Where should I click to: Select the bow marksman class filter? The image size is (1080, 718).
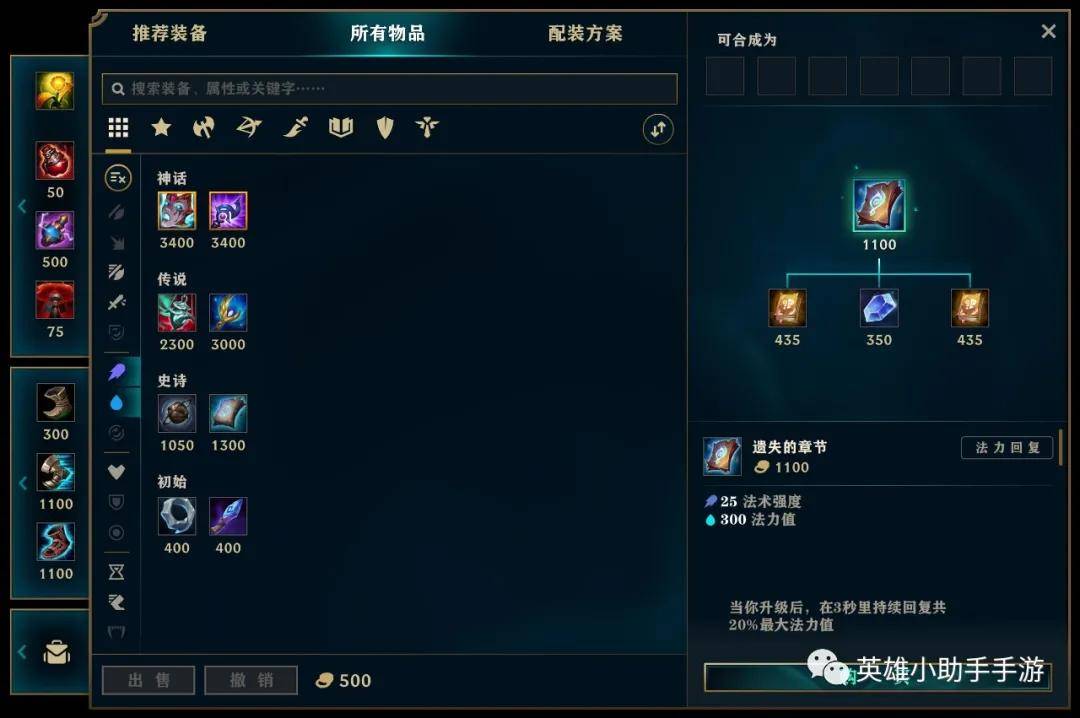[x=249, y=127]
